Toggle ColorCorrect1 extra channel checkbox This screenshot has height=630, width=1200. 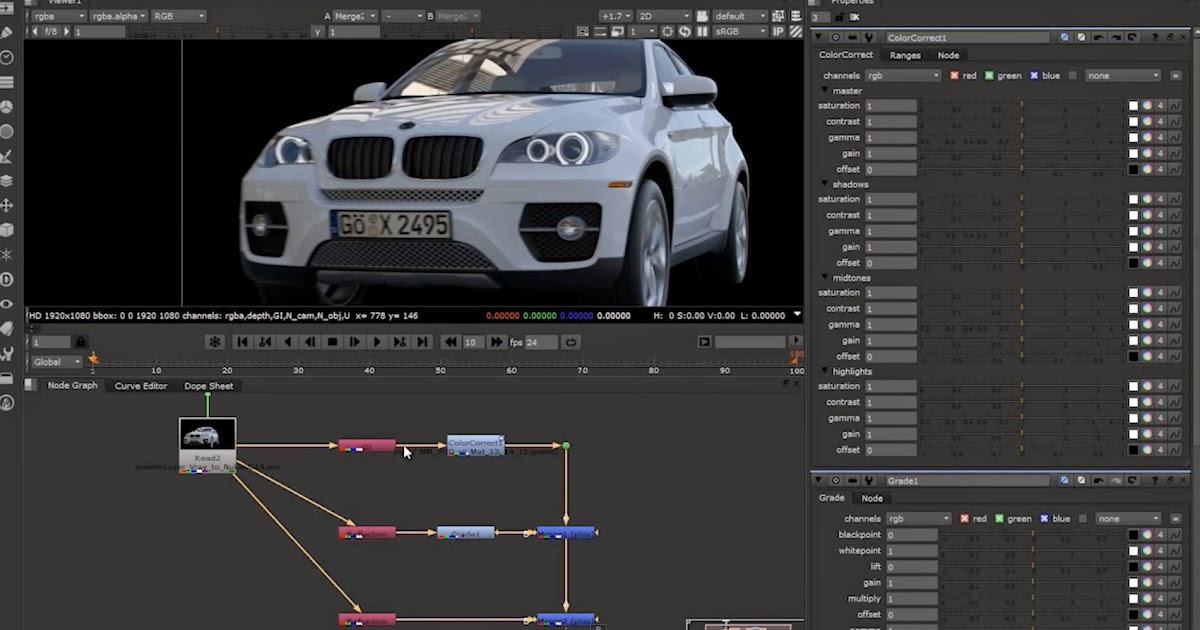[1073, 75]
